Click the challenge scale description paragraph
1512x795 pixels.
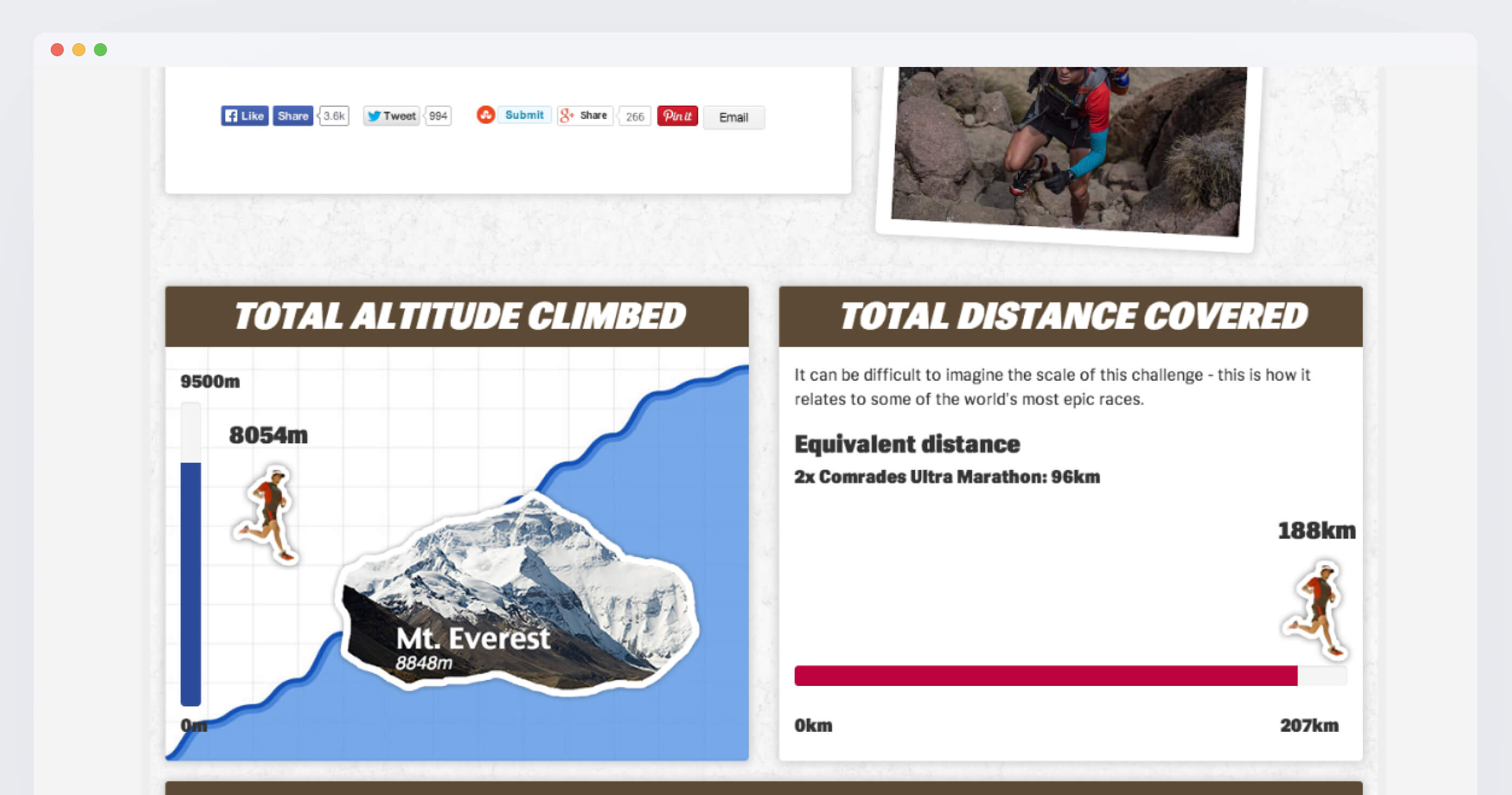pos(1052,387)
